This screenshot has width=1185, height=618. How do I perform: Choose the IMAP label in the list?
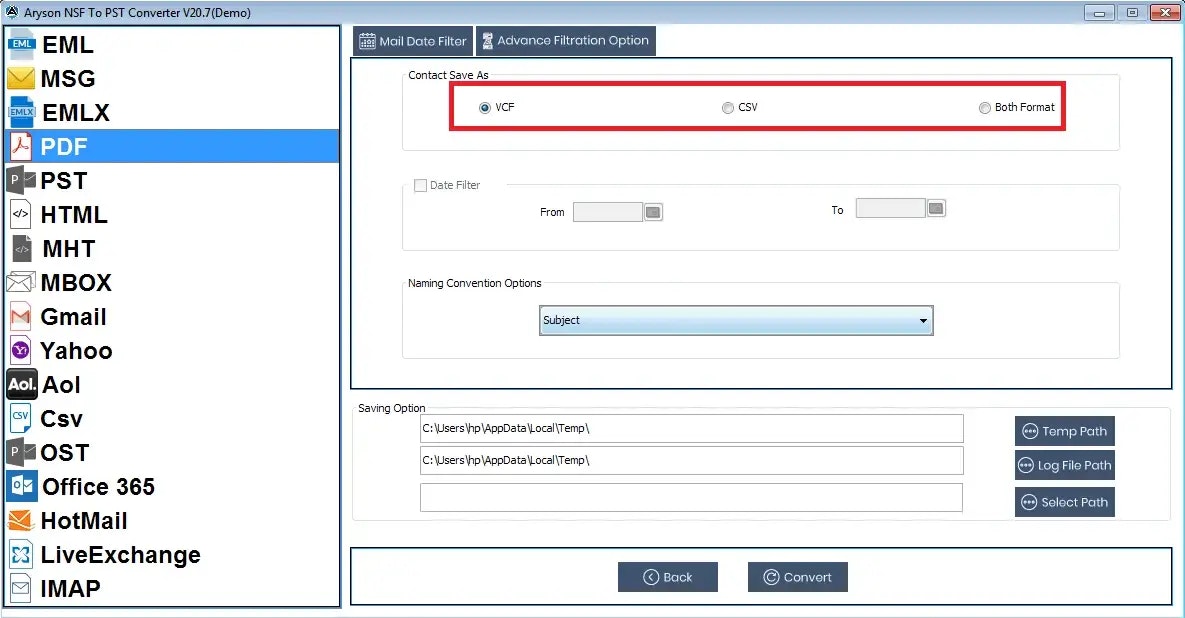(70, 589)
